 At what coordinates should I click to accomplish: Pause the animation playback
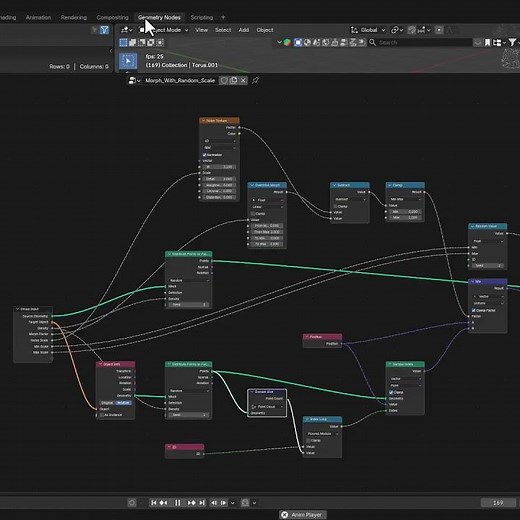(x=177, y=503)
